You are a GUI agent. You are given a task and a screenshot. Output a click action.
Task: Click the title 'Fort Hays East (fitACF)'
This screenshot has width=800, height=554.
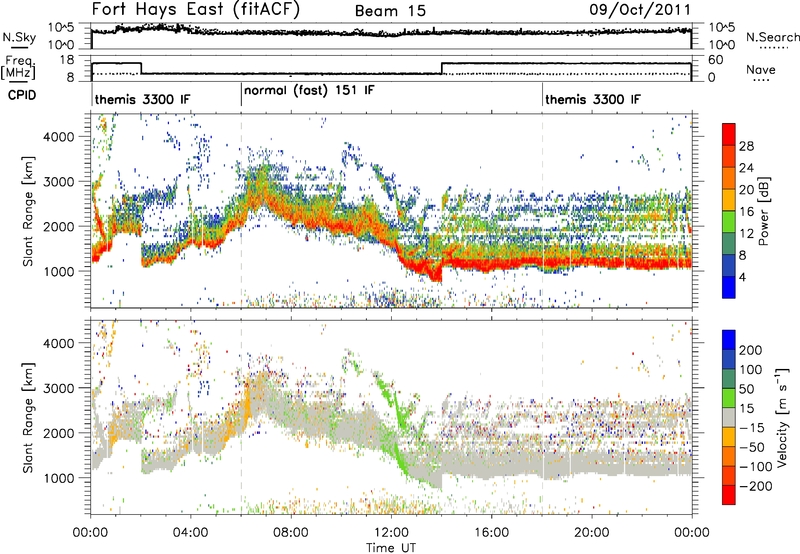tap(195, 9)
